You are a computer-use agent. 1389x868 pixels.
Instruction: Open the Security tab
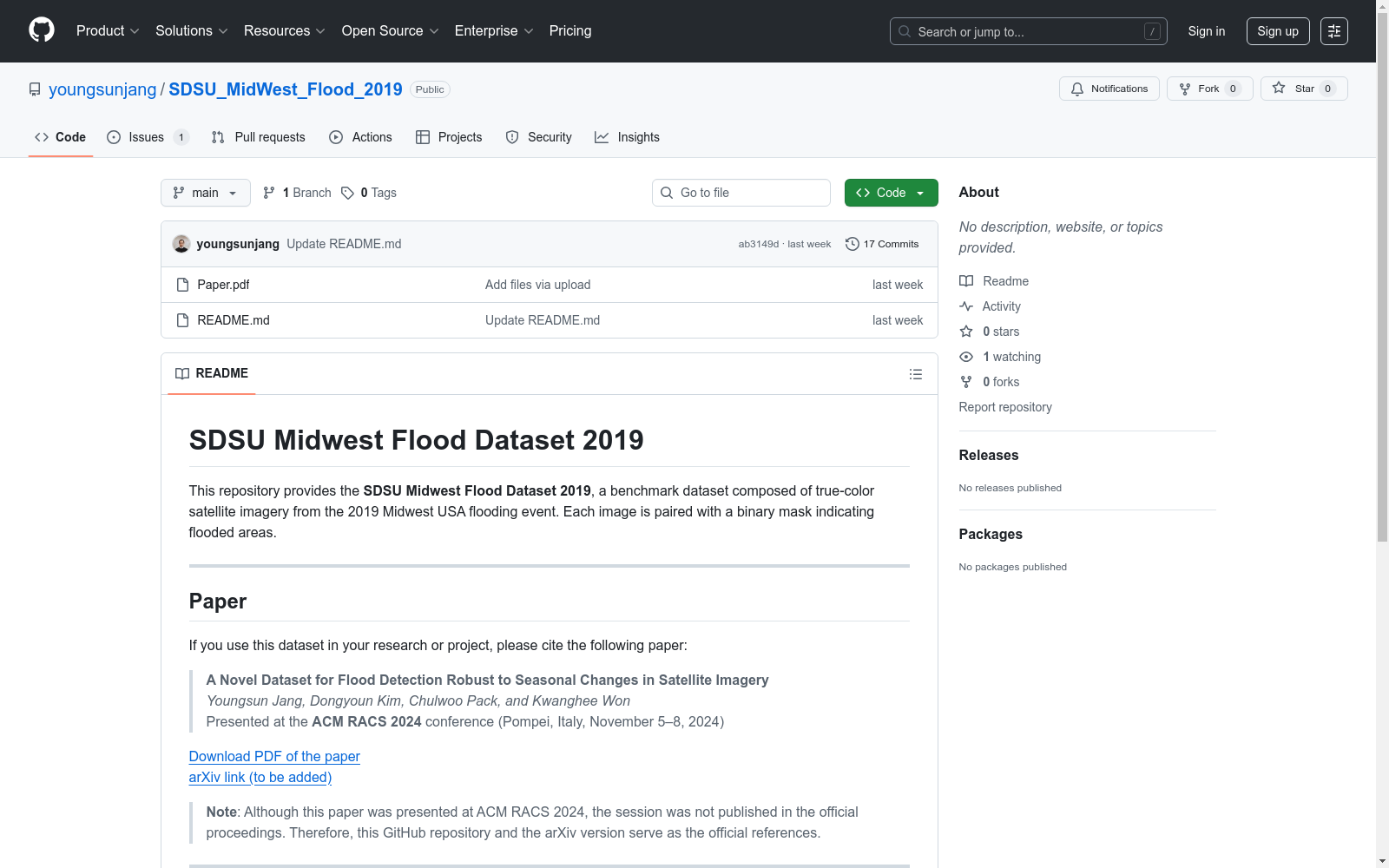[x=539, y=137]
